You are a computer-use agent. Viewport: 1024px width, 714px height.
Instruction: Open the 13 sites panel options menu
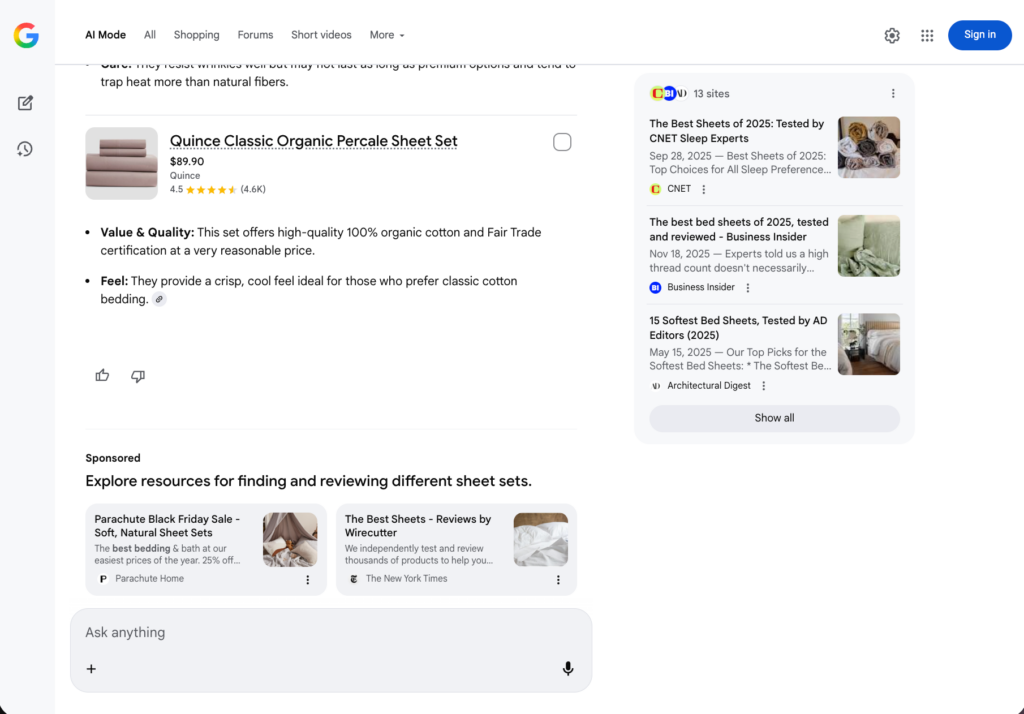893,93
